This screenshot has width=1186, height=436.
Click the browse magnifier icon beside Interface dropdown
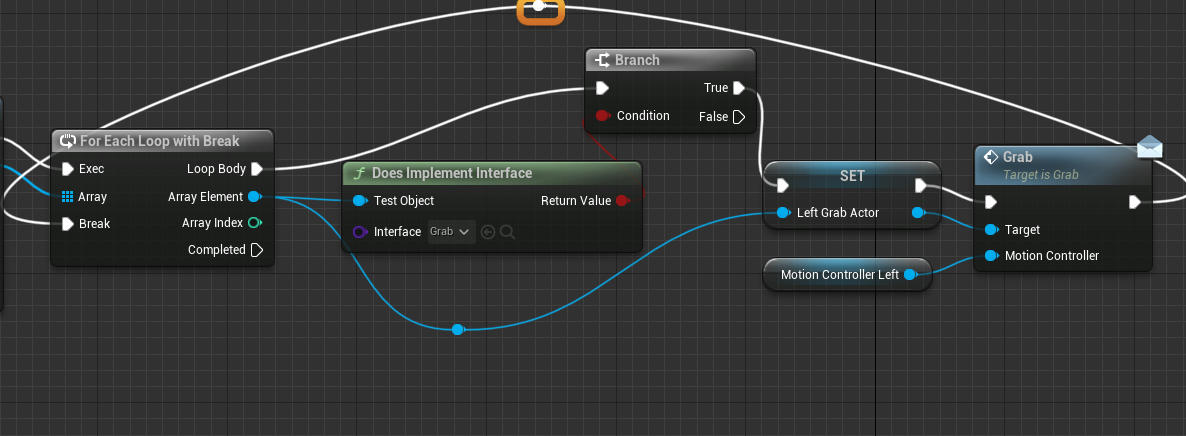(x=508, y=232)
